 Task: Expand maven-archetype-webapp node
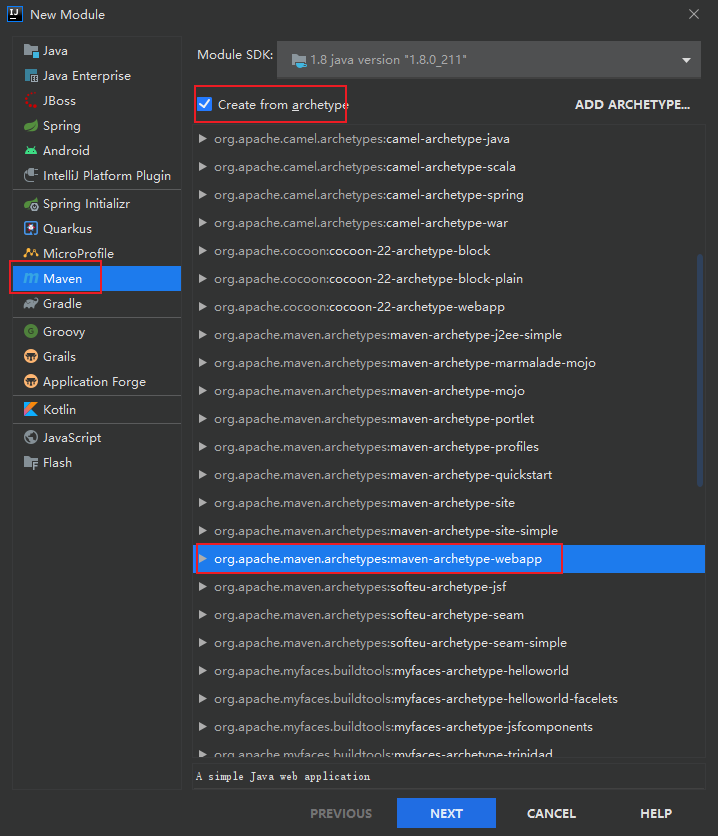(x=203, y=559)
